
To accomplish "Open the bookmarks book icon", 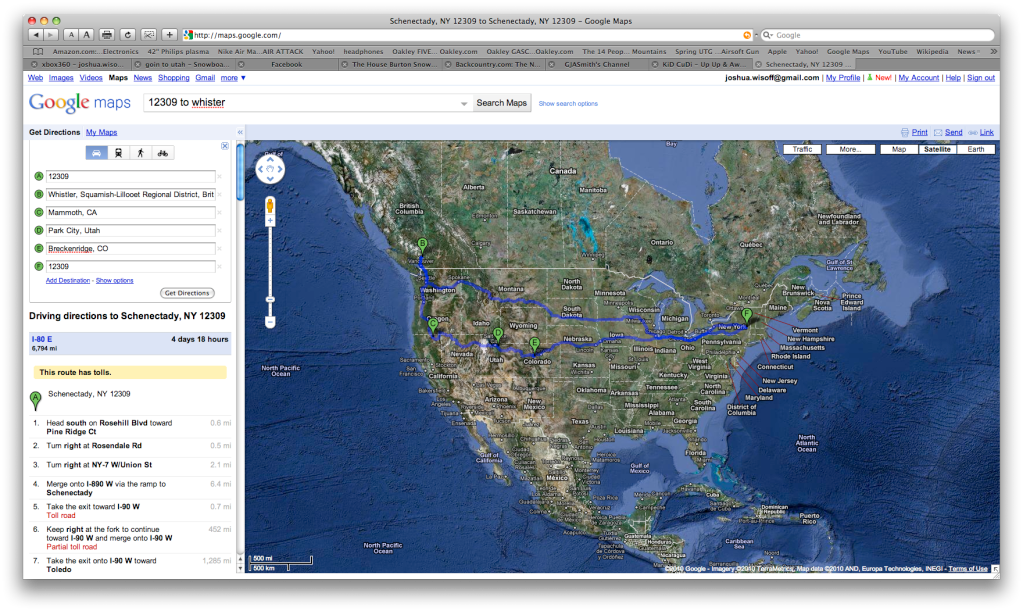I will pos(38,52).
